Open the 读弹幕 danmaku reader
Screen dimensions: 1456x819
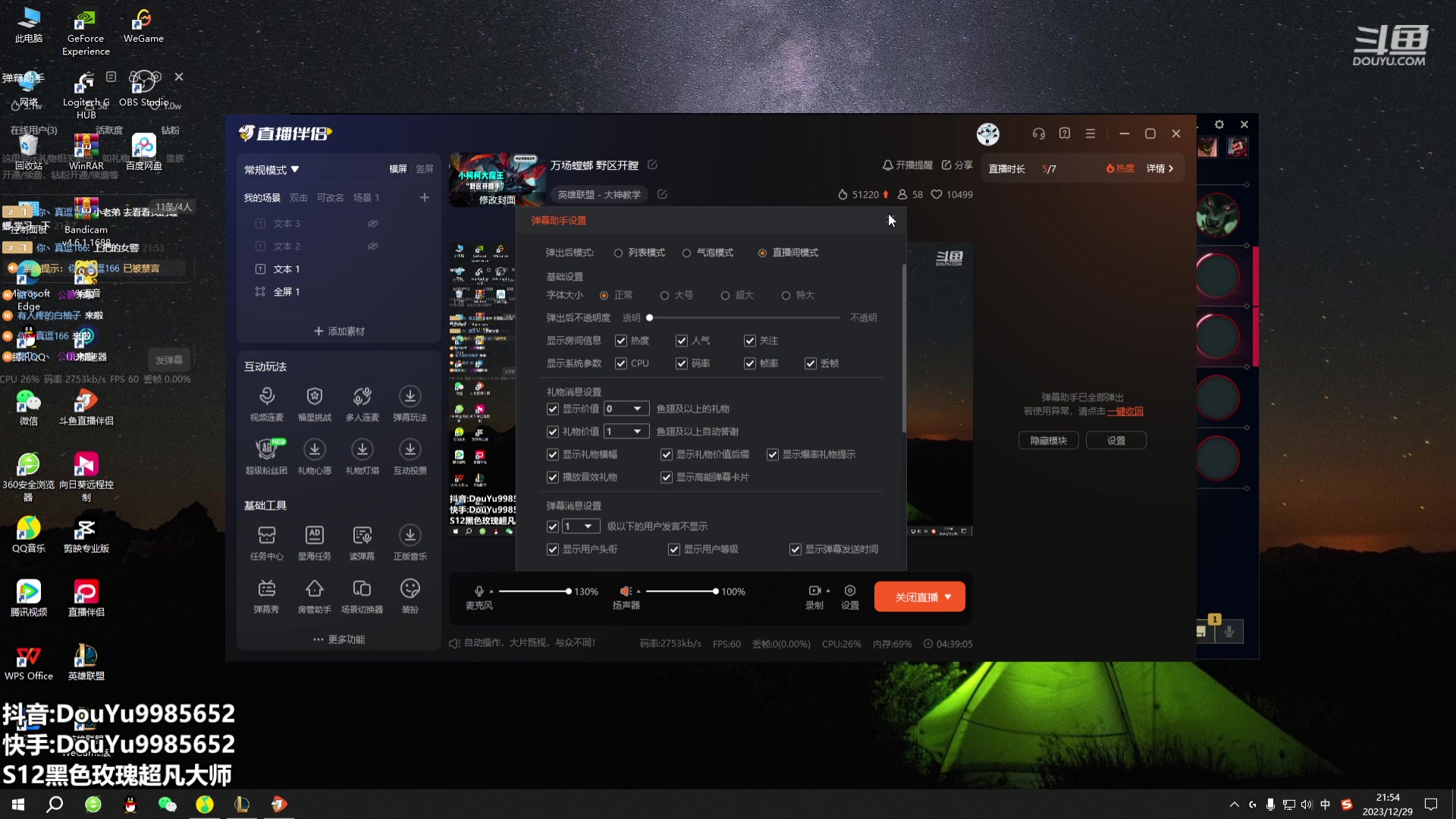click(x=362, y=543)
